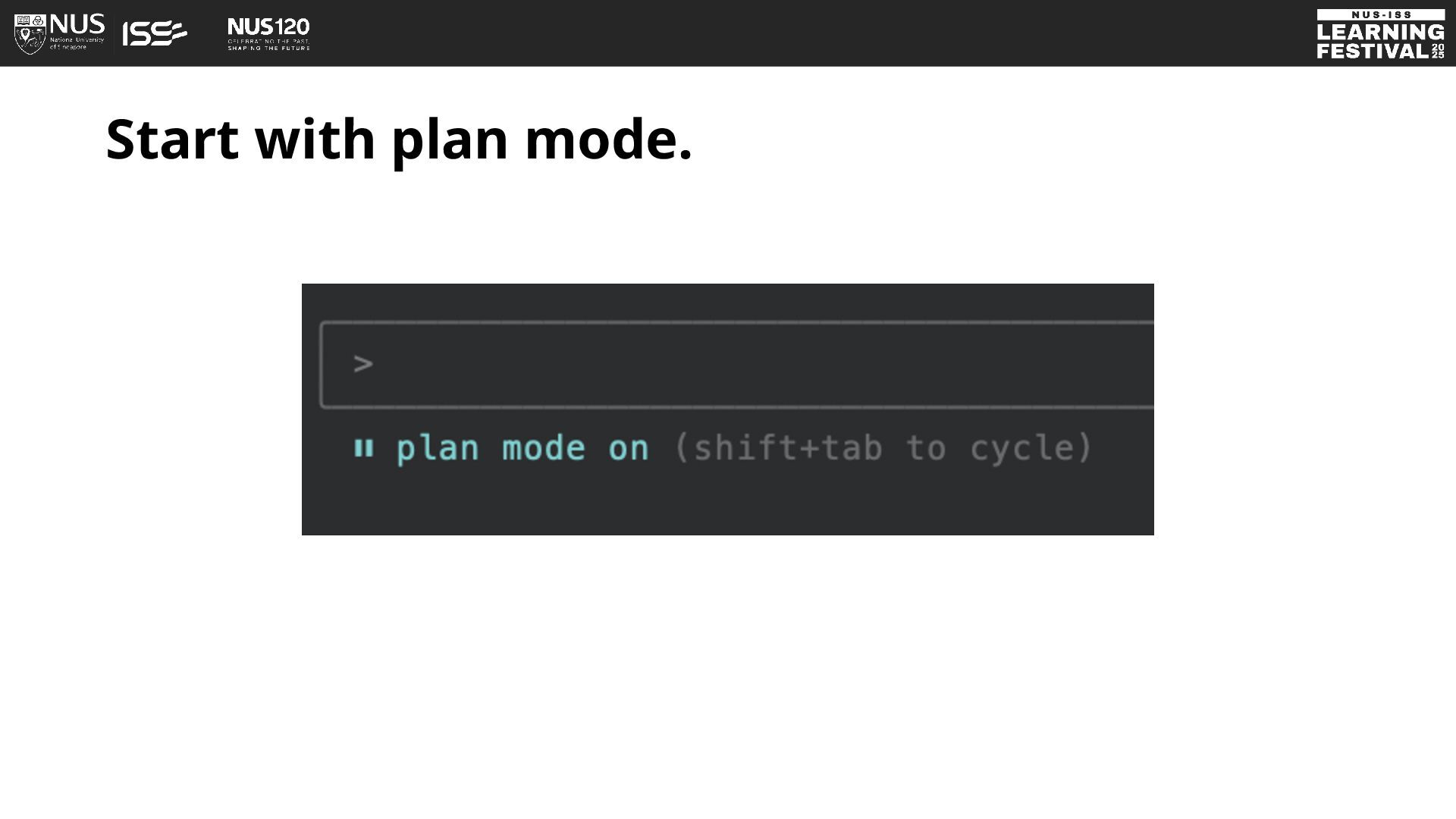
Task: Click the word LEARNING in header
Action: (x=1380, y=32)
